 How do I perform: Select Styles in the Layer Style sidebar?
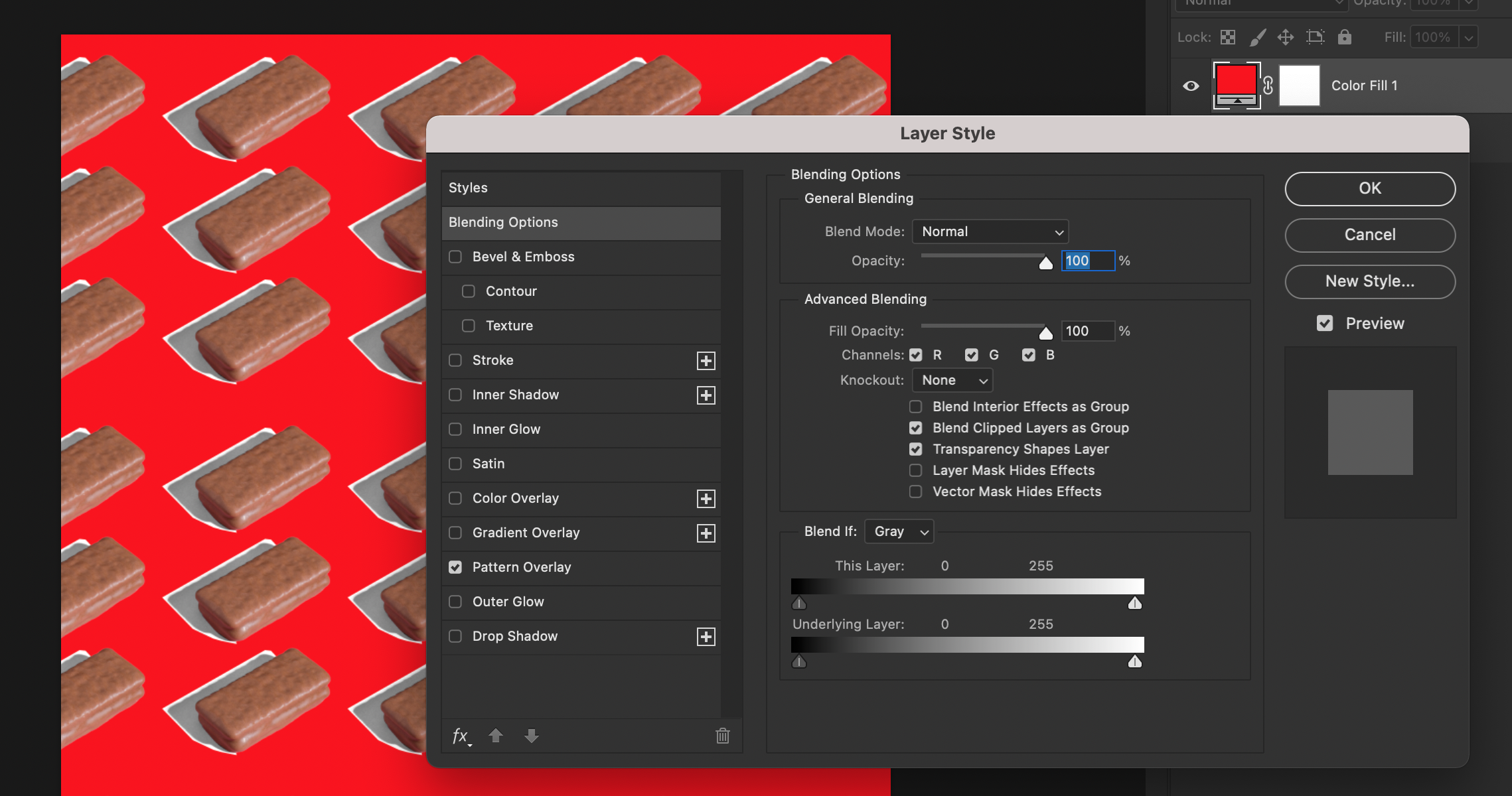pyautogui.click(x=468, y=188)
